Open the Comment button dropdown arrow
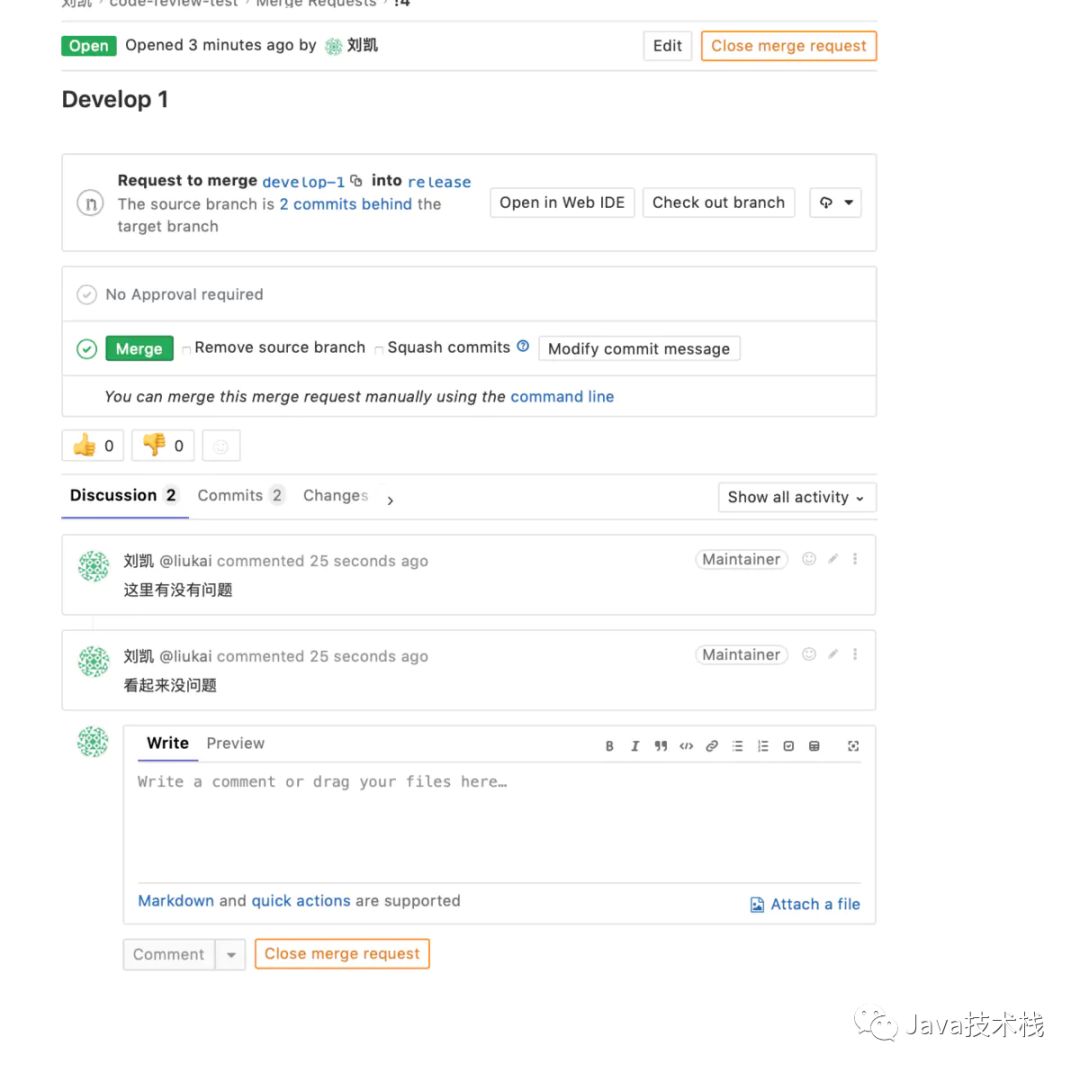The width and height of the screenshot is (1080, 1073). [231, 955]
